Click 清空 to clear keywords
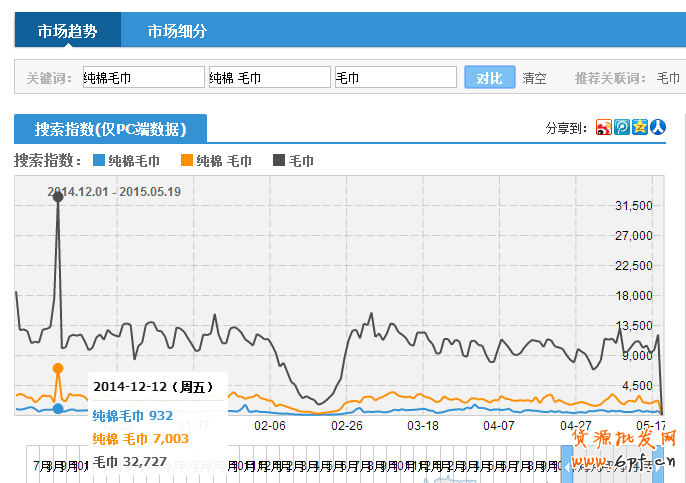Viewport: 686px width, 483px height. tap(534, 78)
